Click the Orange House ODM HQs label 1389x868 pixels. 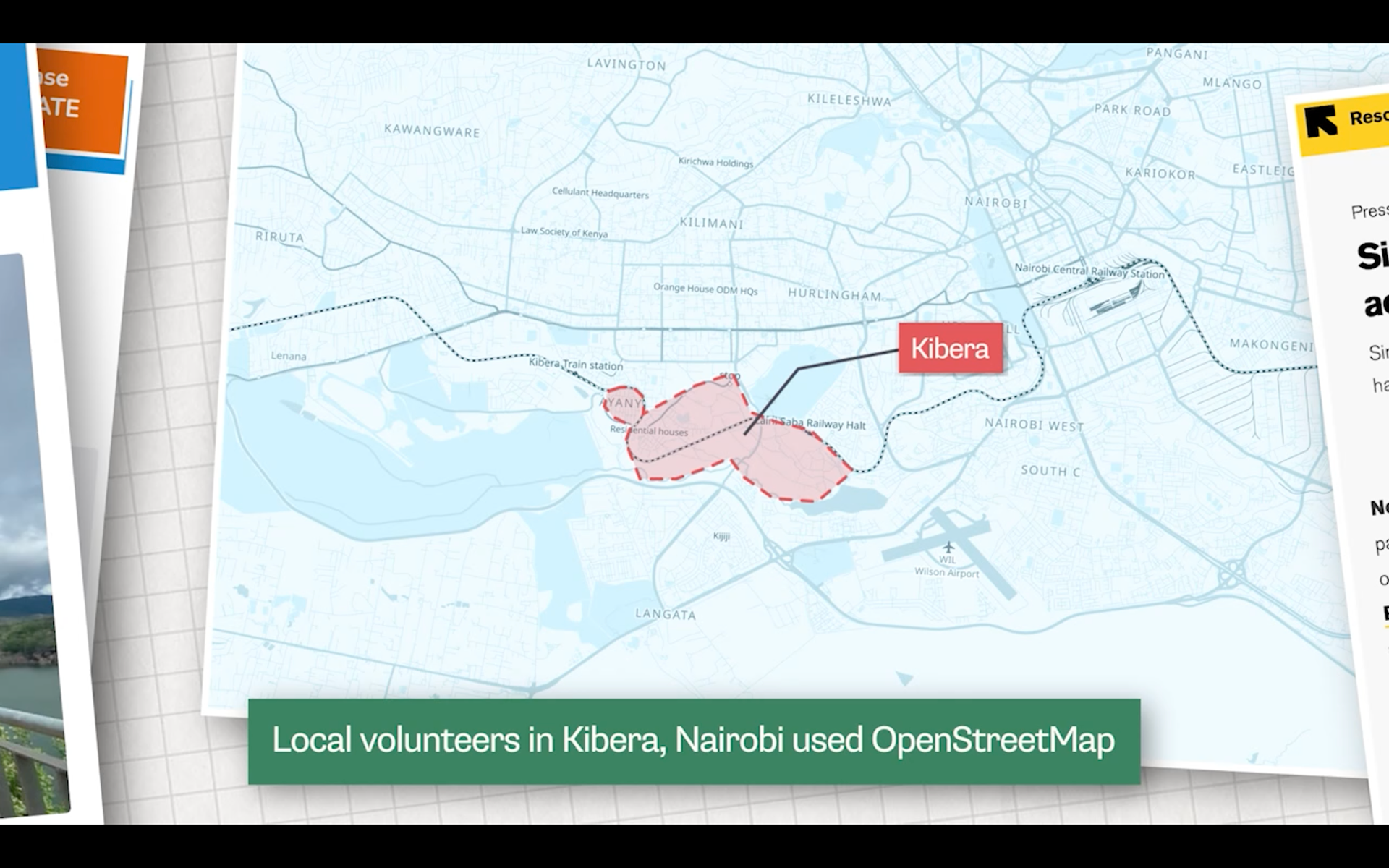coord(705,289)
